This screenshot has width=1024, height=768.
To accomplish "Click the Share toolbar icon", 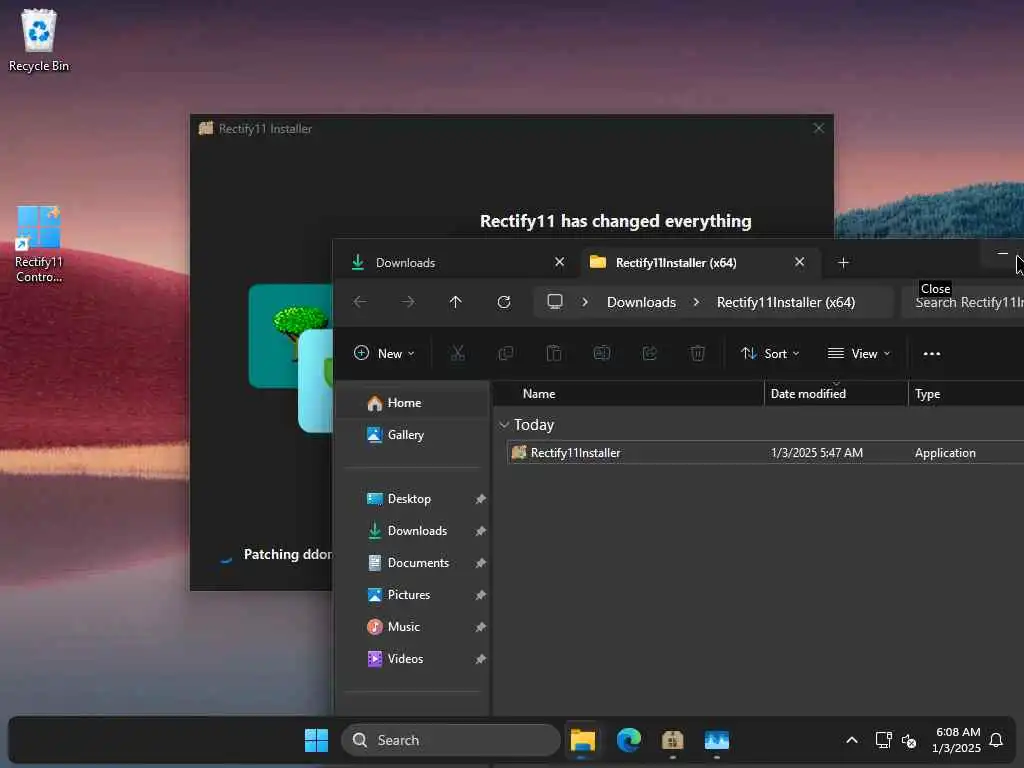I will (650, 353).
